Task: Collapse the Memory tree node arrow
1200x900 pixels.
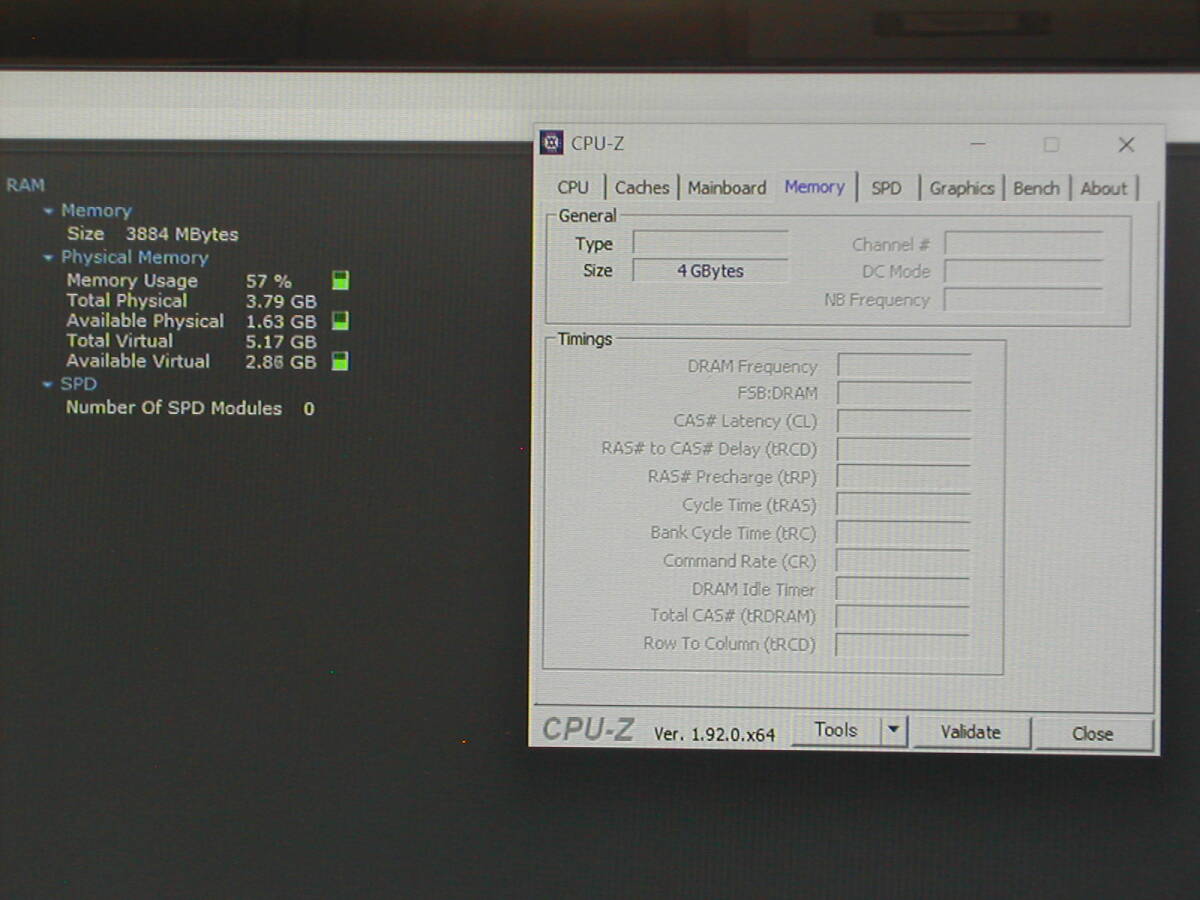Action: [x=48, y=211]
